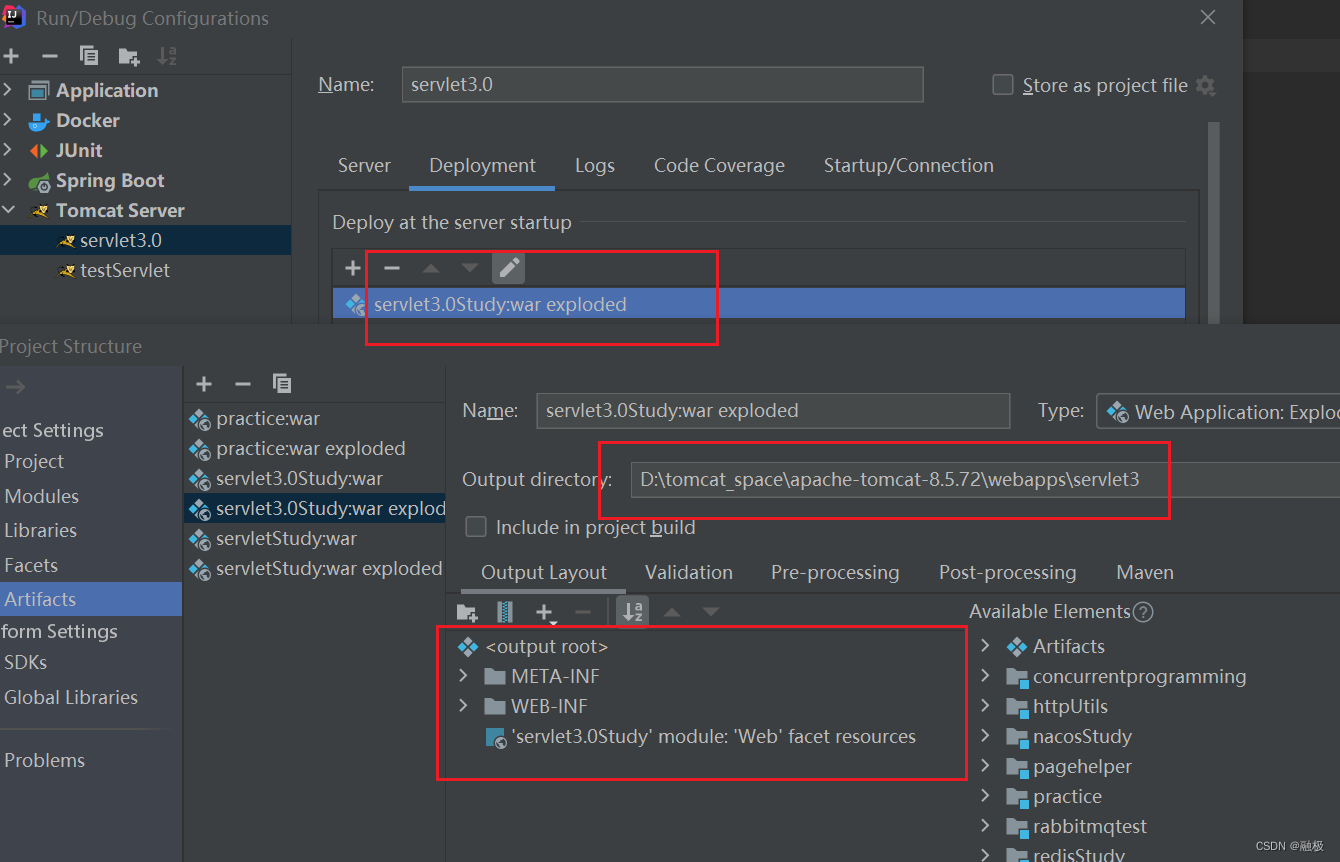This screenshot has width=1340, height=862.
Task: Click the edit pencil icon in deployment toolbar
Action: coord(509,268)
